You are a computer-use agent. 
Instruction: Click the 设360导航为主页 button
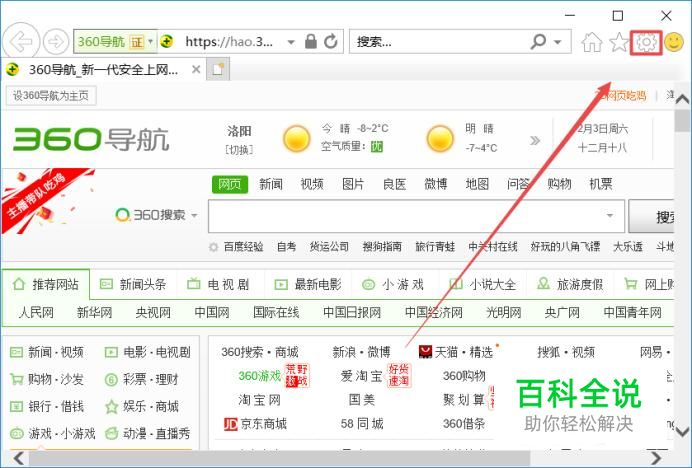(51, 95)
